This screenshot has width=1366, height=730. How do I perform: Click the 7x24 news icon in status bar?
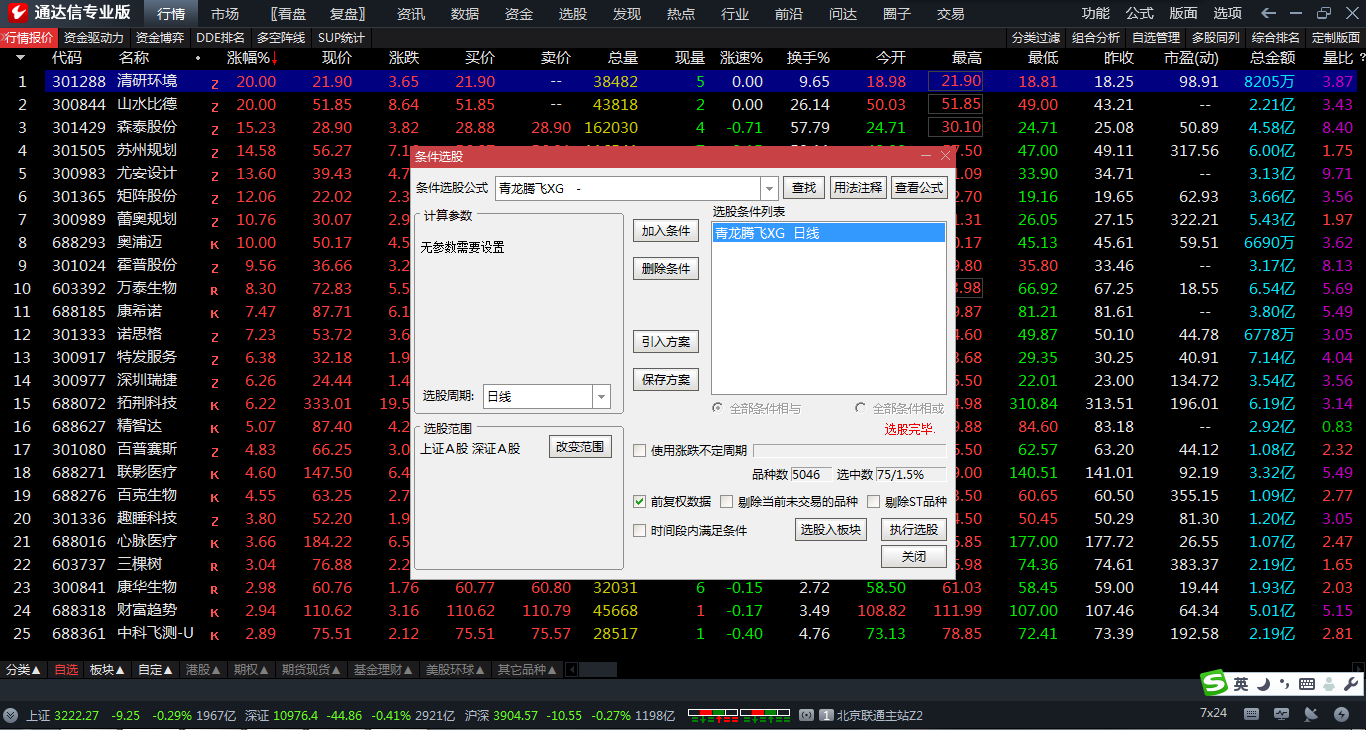tap(1213, 713)
